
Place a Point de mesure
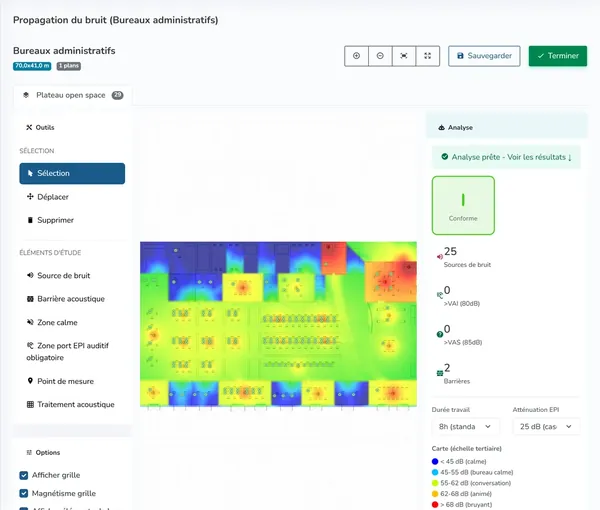[72, 381]
